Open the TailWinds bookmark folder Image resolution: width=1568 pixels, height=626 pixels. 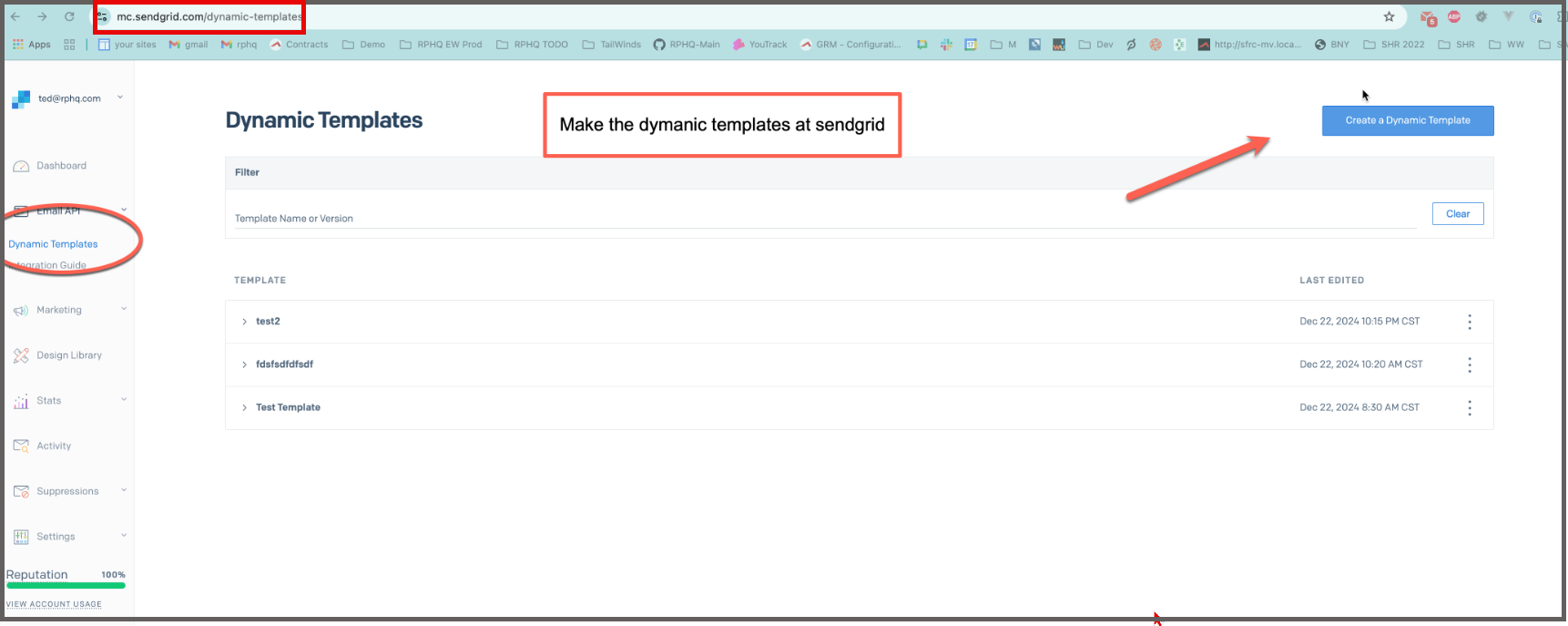(x=611, y=45)
